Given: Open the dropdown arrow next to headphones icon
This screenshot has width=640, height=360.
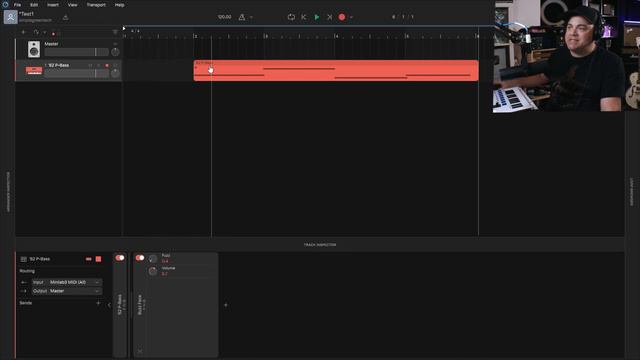Looking at the screenshot, I should [x=44, y=32].
